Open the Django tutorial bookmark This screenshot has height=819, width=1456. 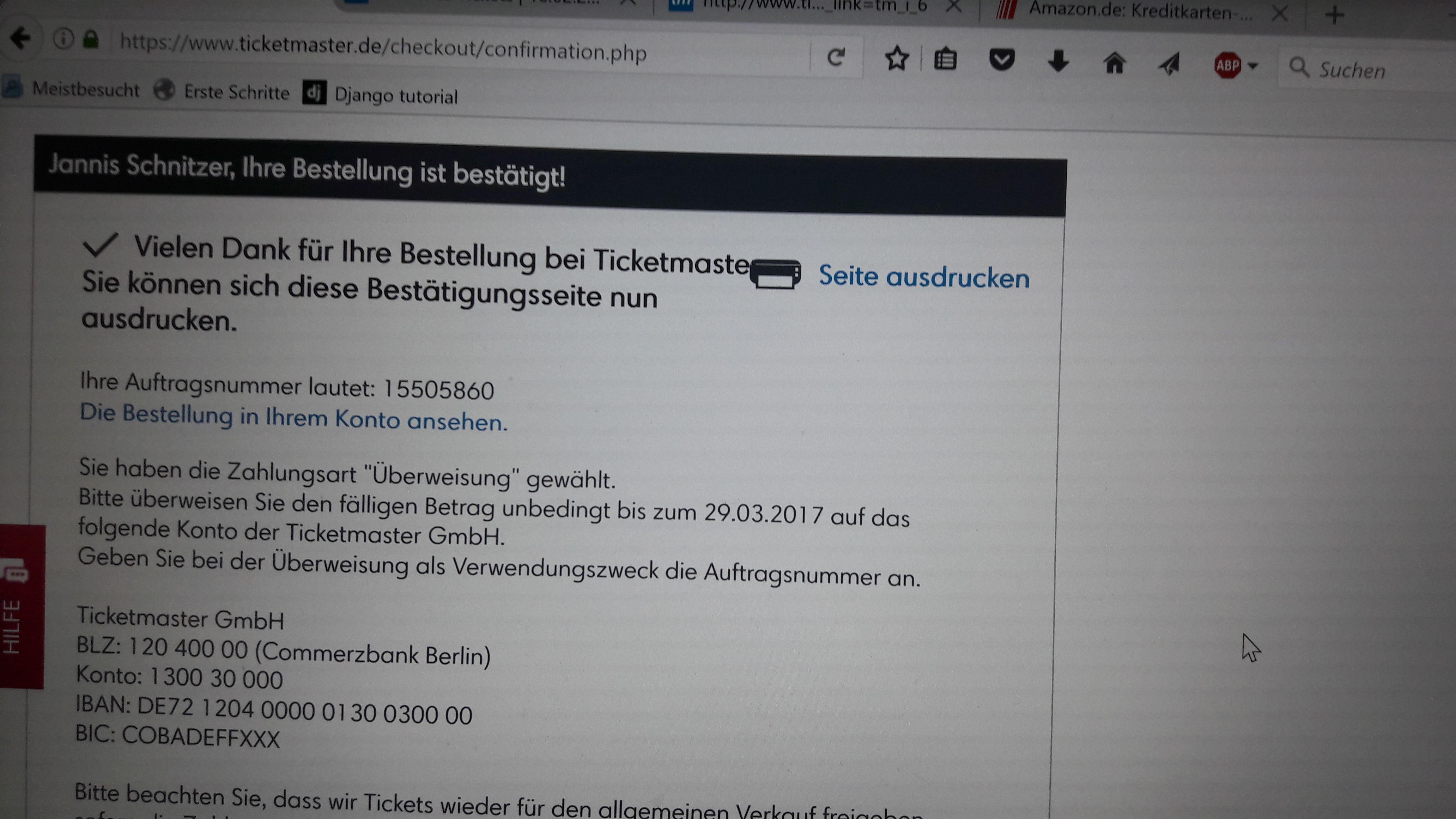(380, 95)
